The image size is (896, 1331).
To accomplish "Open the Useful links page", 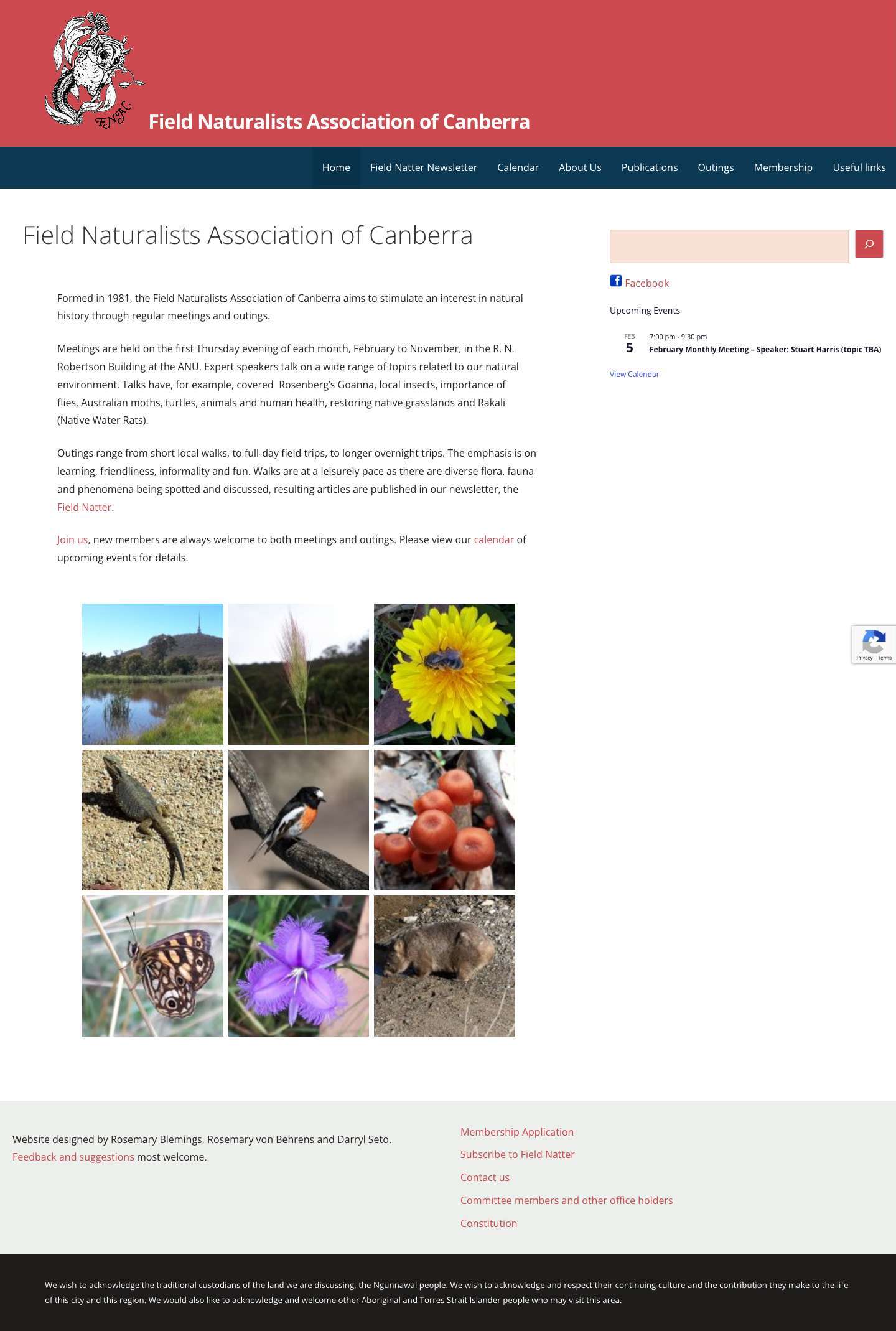I will (x=859, y=167).
